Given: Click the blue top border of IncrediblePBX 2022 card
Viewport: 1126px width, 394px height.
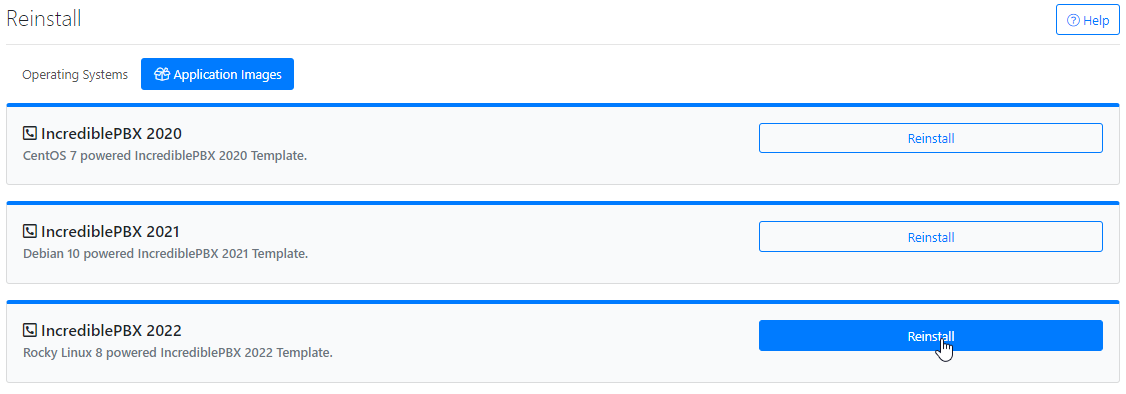Looking at the screenshot, I should click(x=563, y=302).
